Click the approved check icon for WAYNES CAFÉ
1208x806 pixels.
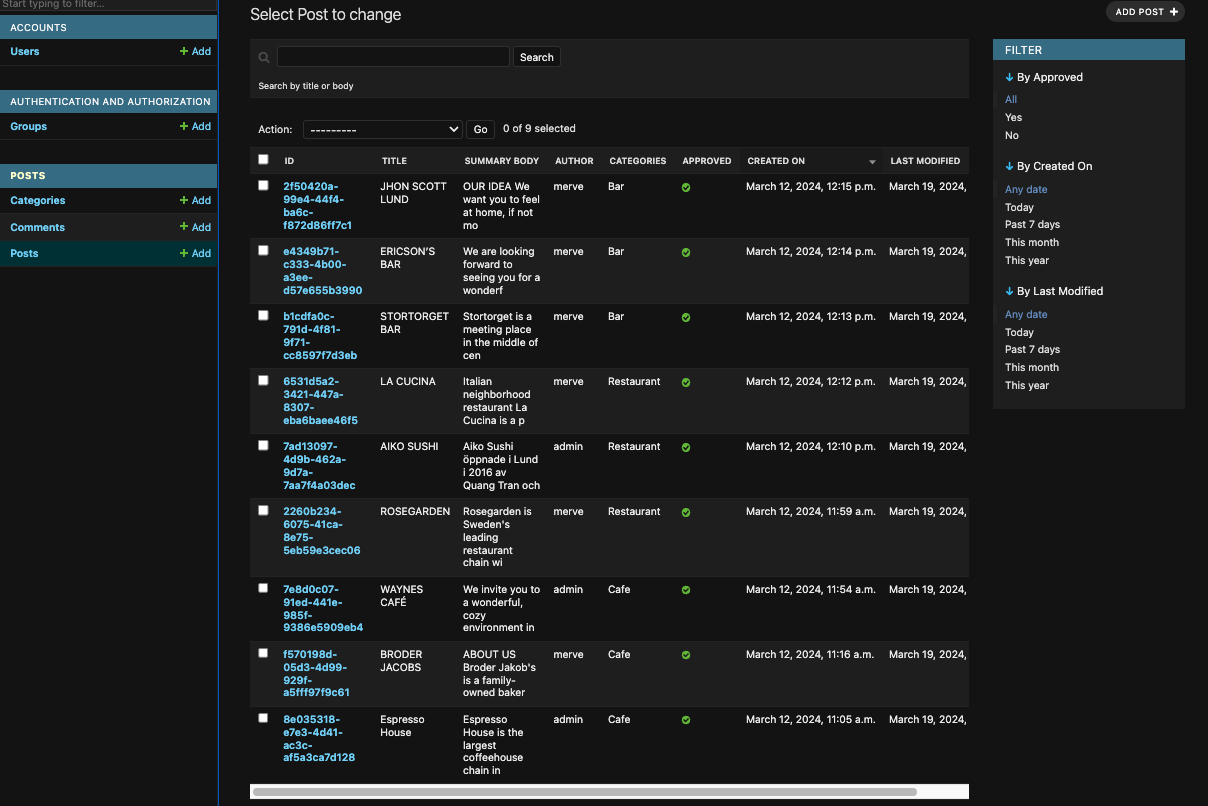point(686,590)
